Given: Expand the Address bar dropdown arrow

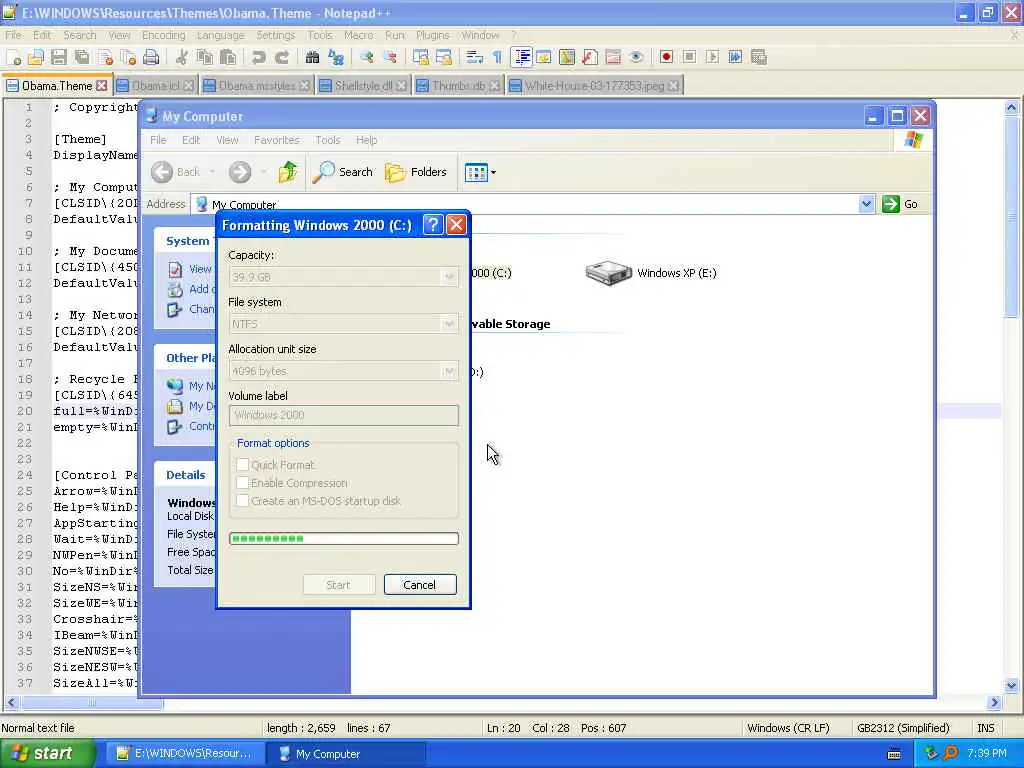Looking at the screenshot, I should click(x=867, y=204).
